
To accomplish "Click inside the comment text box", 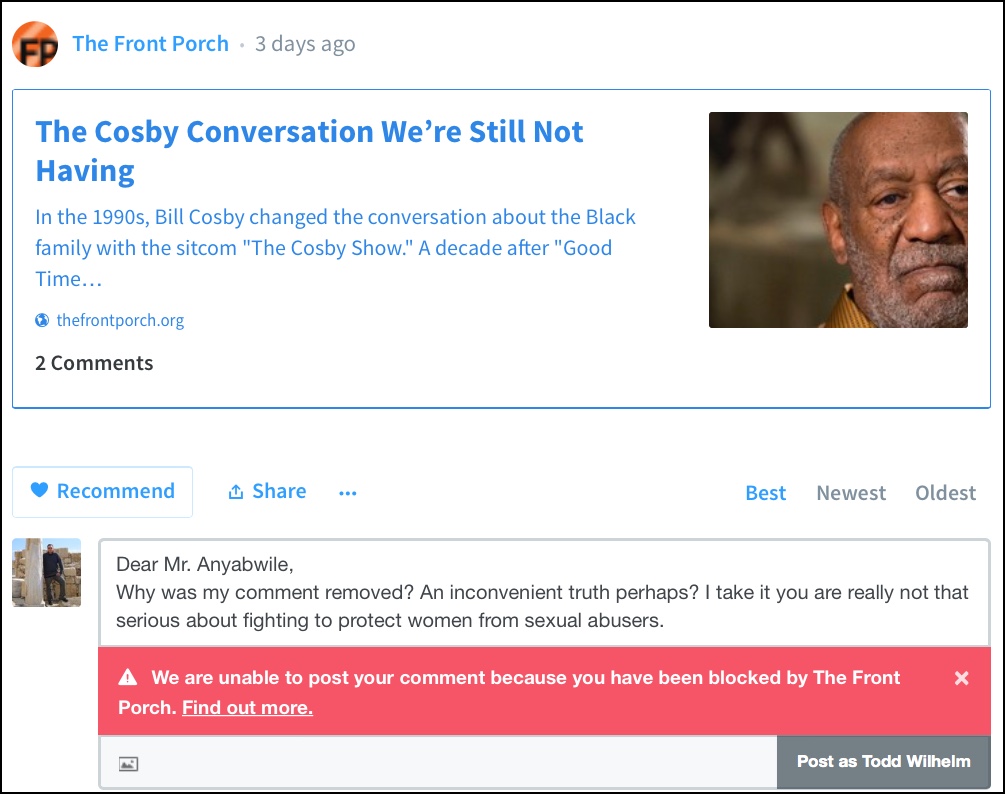I will (542, 593).
